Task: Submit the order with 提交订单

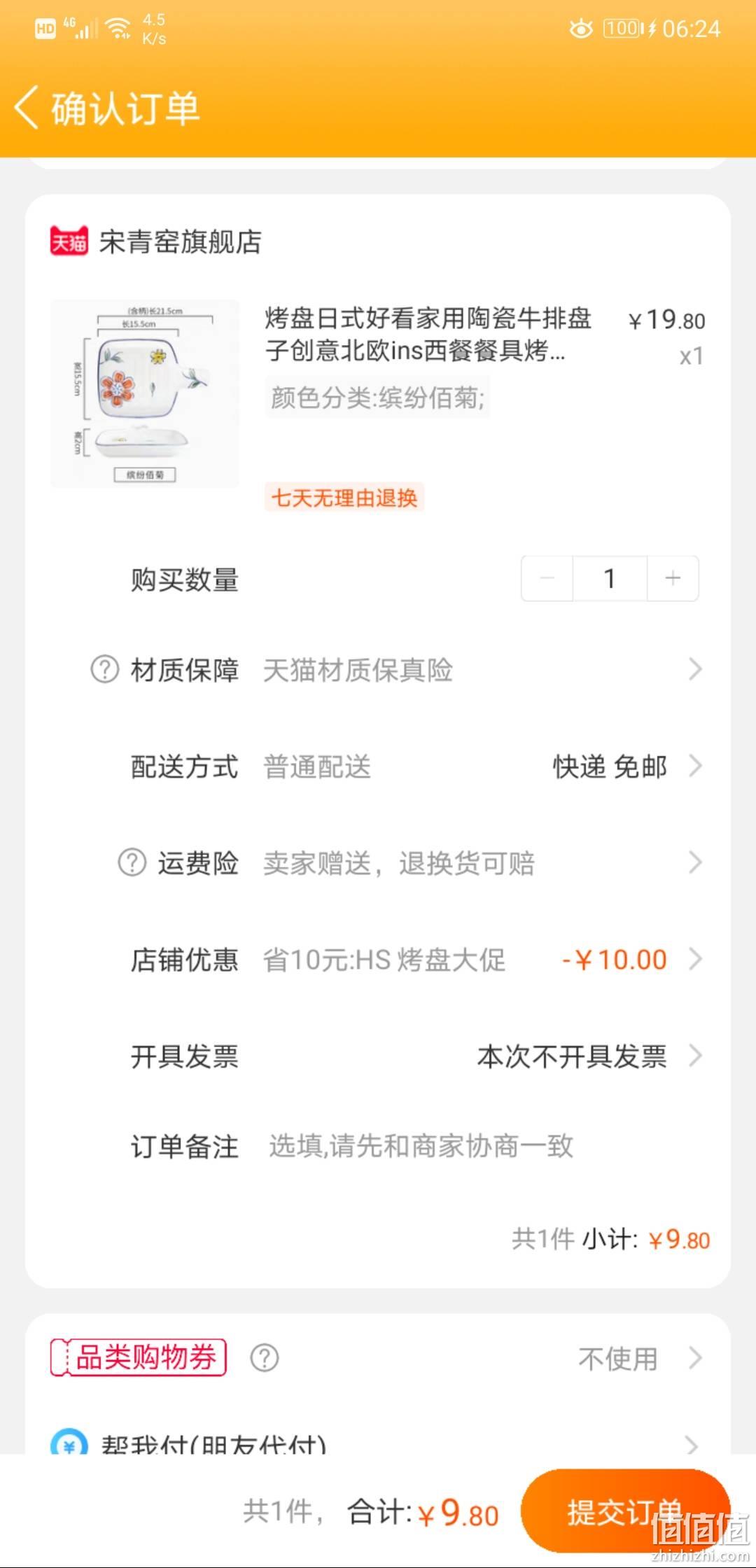Action: (x=626, y=1512)
